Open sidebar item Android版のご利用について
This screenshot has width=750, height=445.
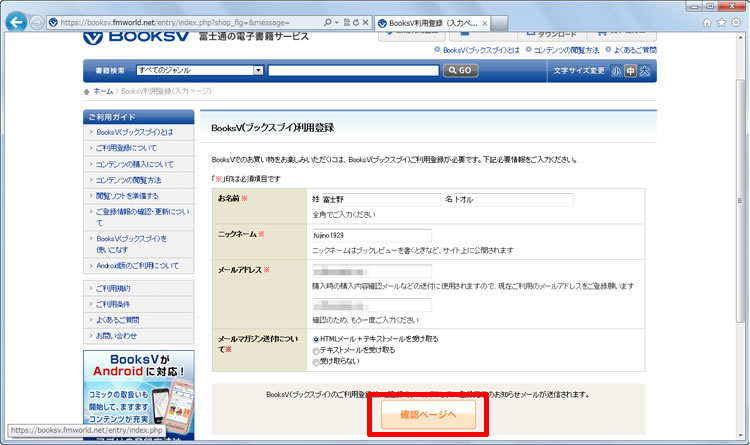(x=139, y=266)
